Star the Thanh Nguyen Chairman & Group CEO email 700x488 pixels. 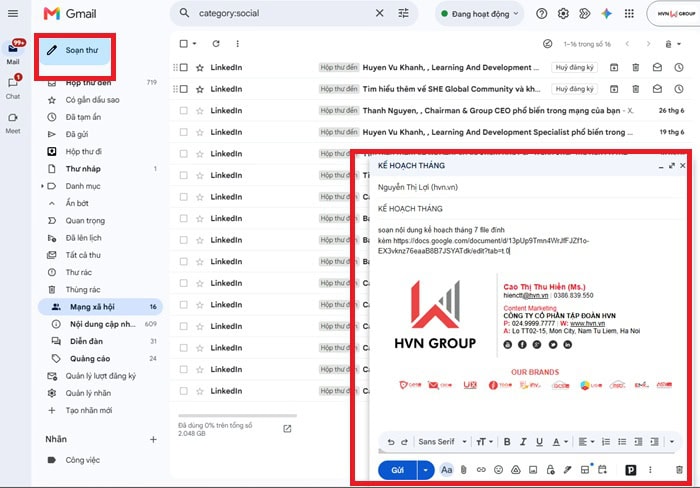pos(200,110)
